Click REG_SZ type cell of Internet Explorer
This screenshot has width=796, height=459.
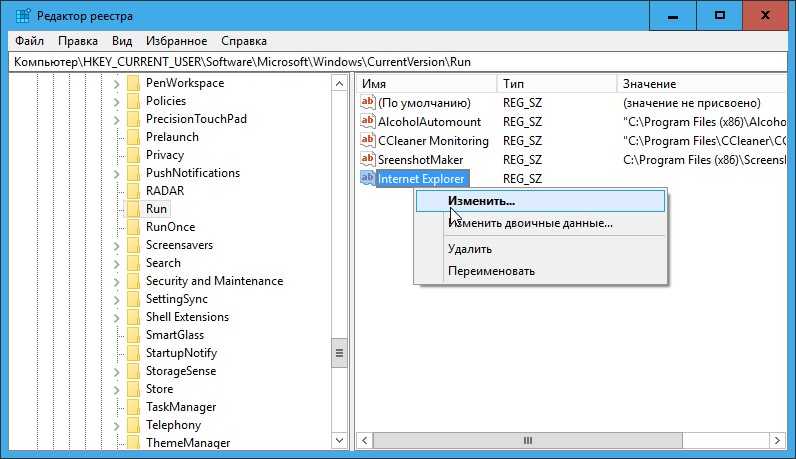click(x=522, y=179)
